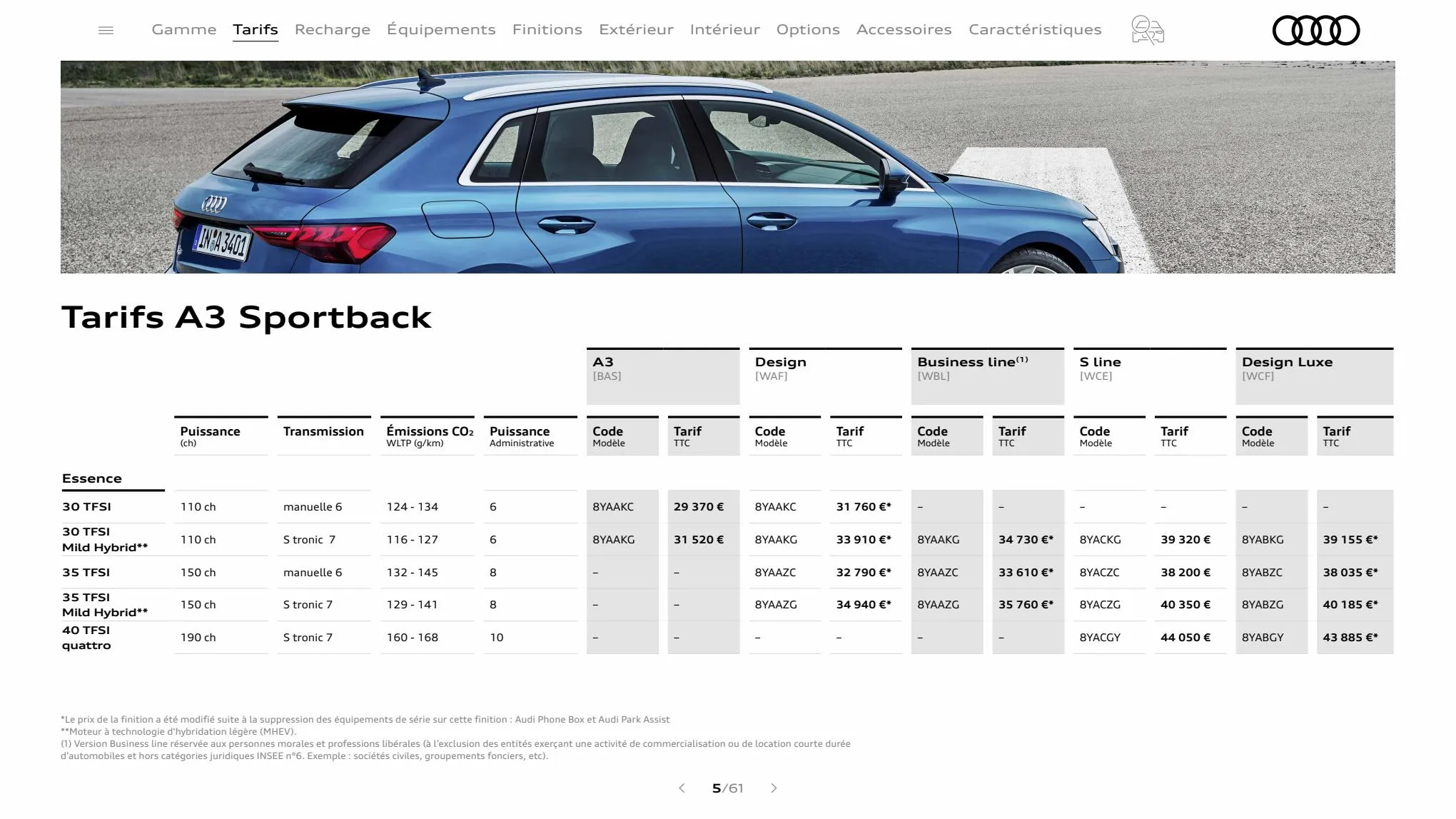Image resolution: width=1456 pixels, height=819 pixels.
Task: Open the Caractéristiques tab
Action: (x=1035, y=29)
